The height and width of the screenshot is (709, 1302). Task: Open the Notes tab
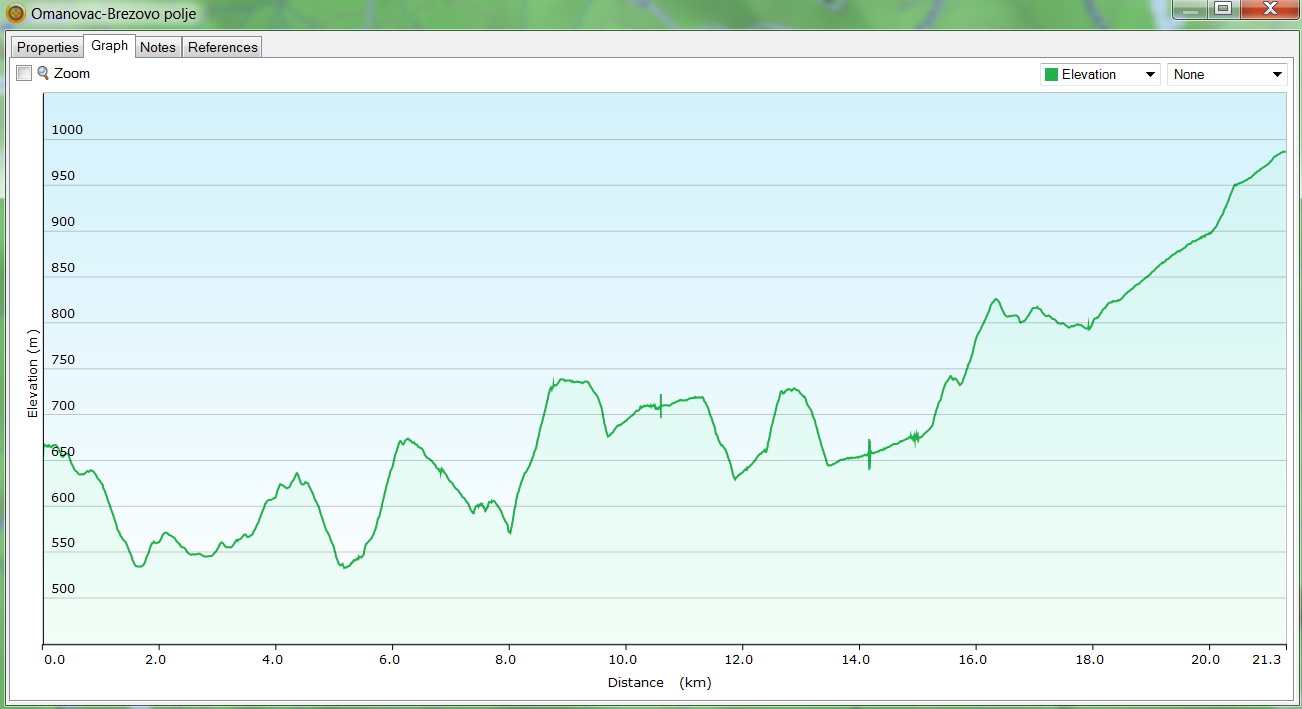coord(158,47)
